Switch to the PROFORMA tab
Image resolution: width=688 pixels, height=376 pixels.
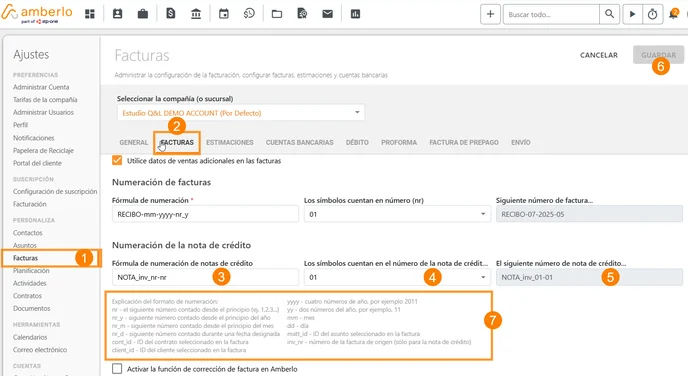coord(399,142)
